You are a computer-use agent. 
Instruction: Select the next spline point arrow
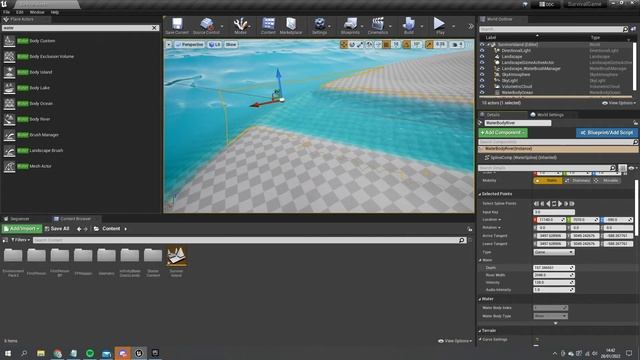(x=560, y=204)
